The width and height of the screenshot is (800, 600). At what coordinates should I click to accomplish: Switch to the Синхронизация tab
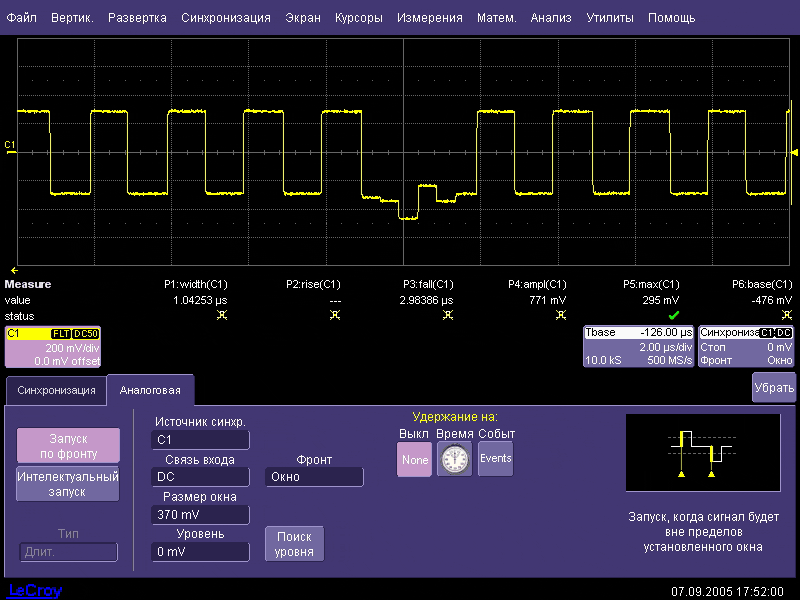tap(56, 390)
